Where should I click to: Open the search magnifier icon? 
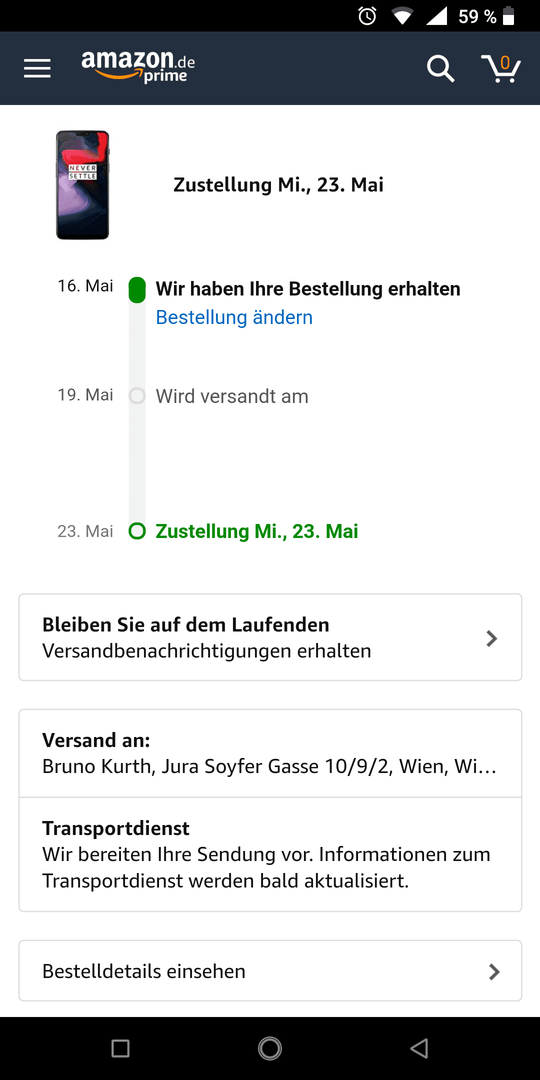point(440,68)
